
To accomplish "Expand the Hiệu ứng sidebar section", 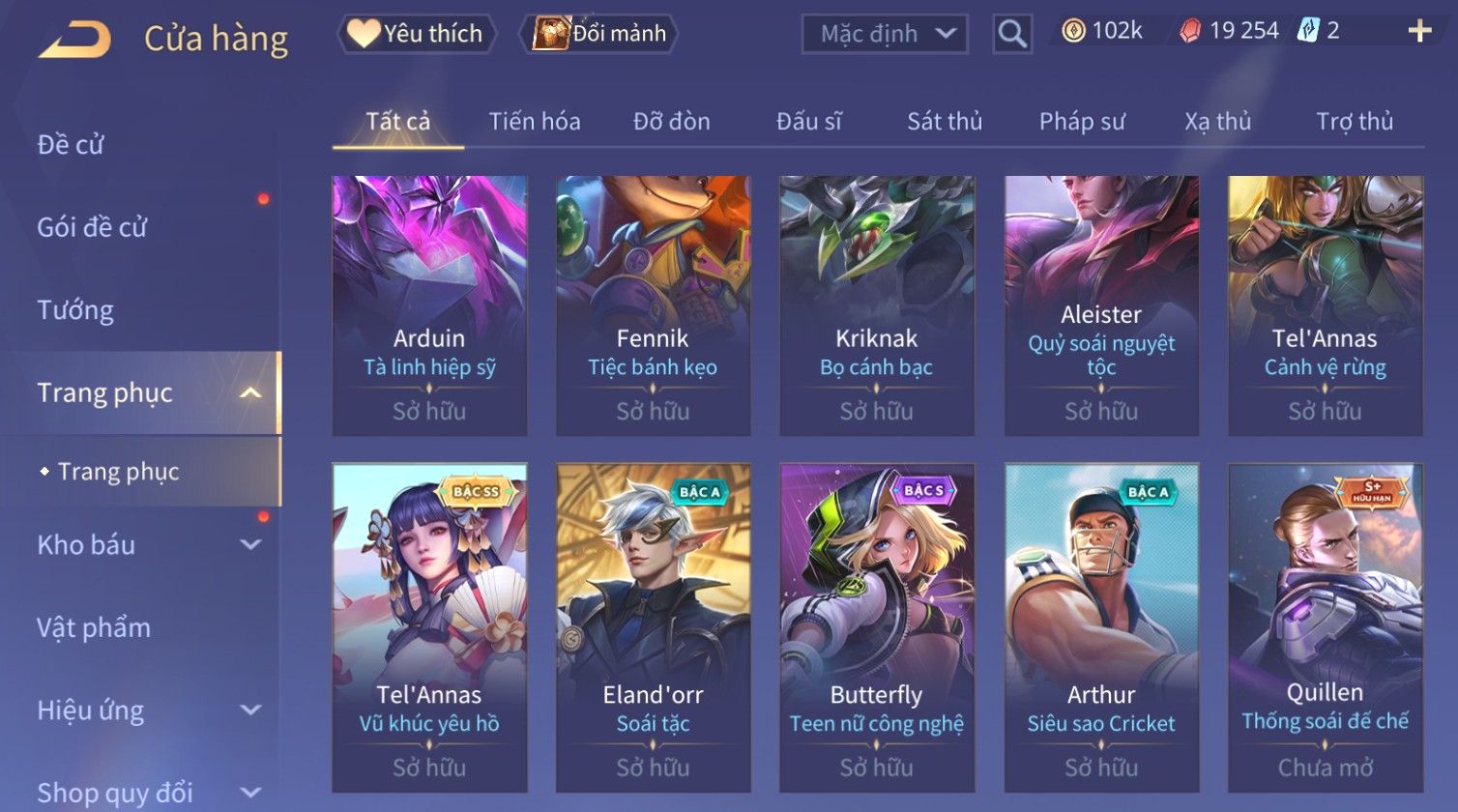I will click(250, 710).
